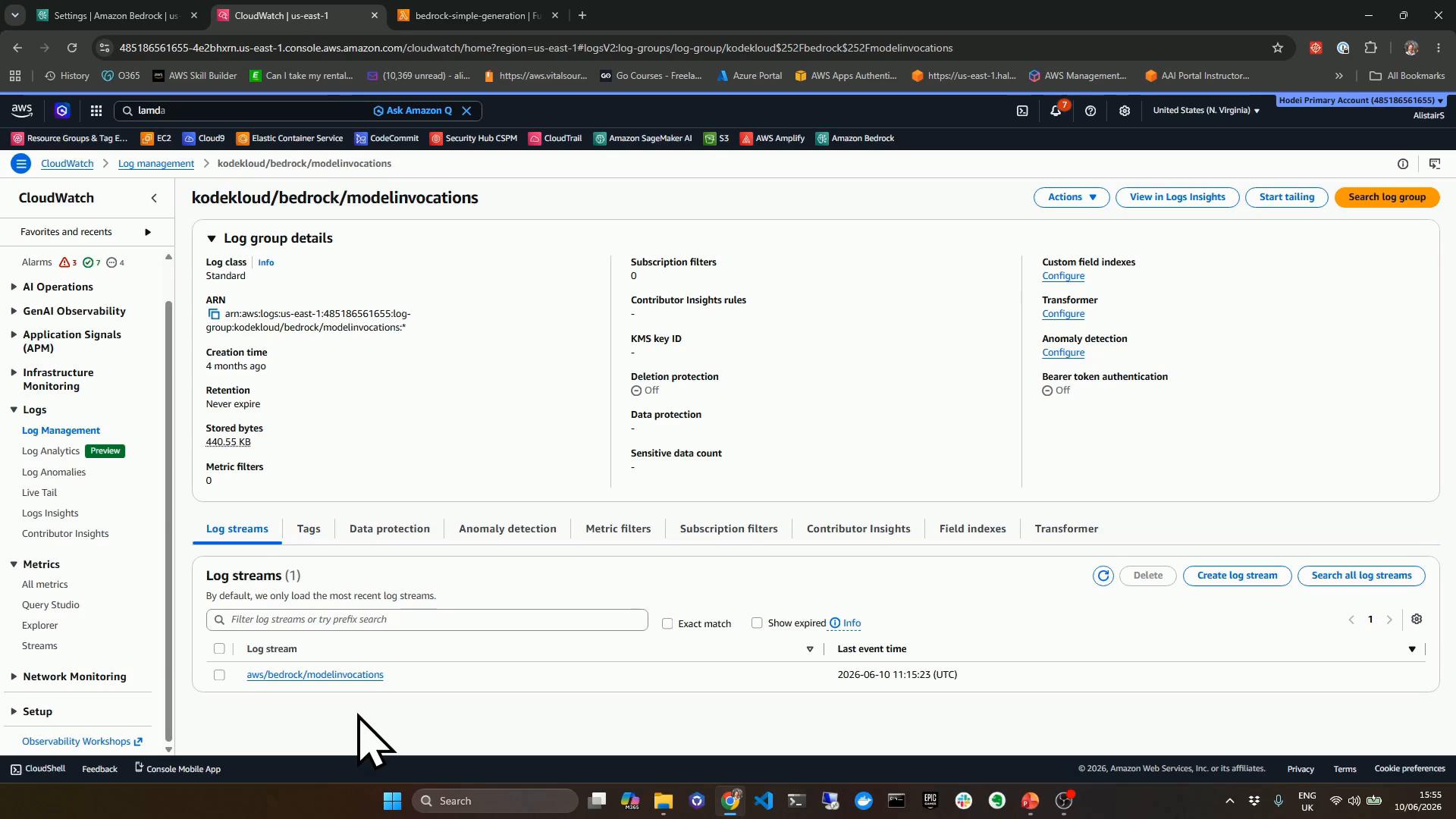1456x819 pixels.
Task: Clear the lamda search box text
Action: click(467, 111)
